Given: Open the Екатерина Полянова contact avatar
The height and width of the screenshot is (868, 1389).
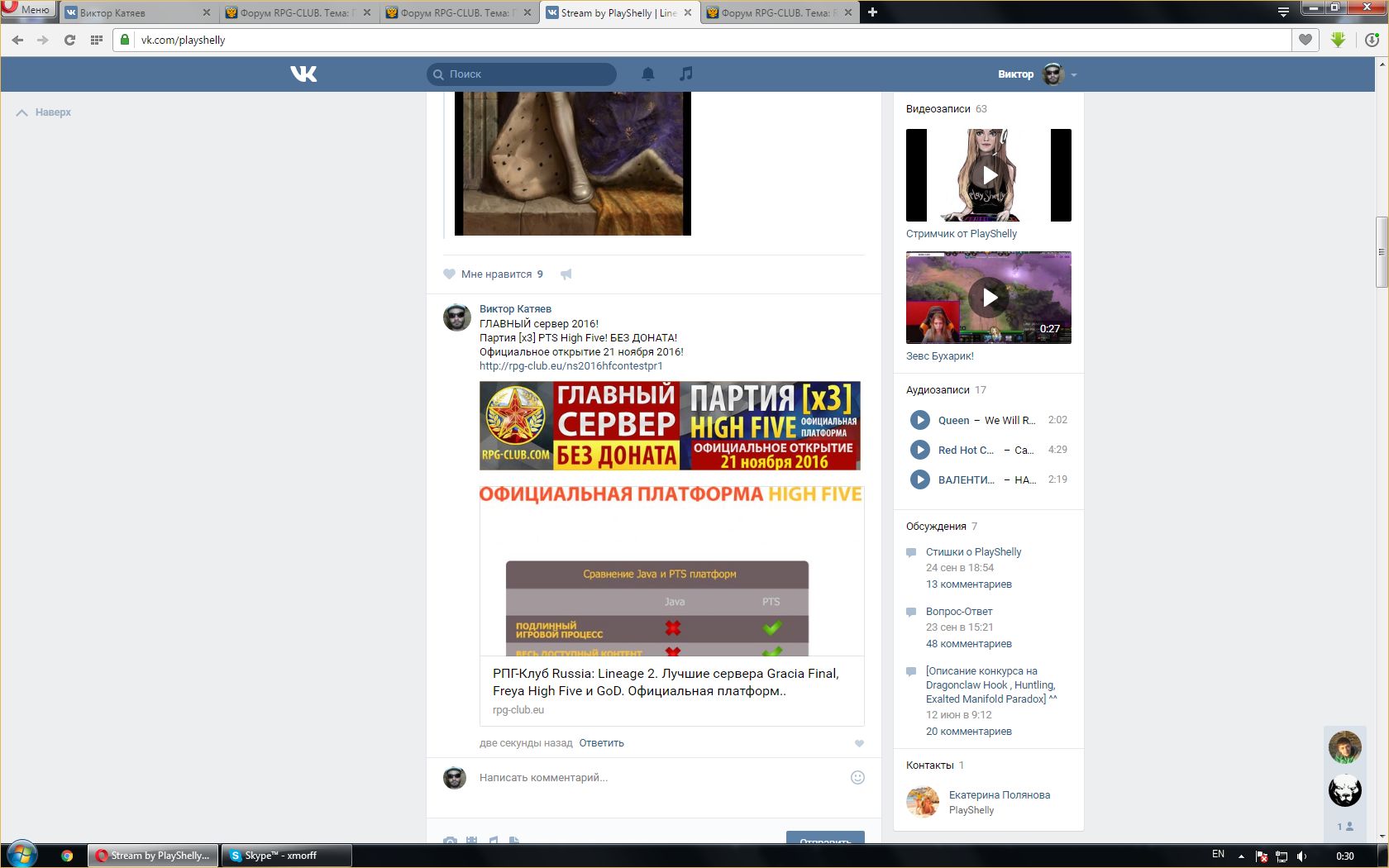Looking at the screenshot, I should tap(923, 802).
